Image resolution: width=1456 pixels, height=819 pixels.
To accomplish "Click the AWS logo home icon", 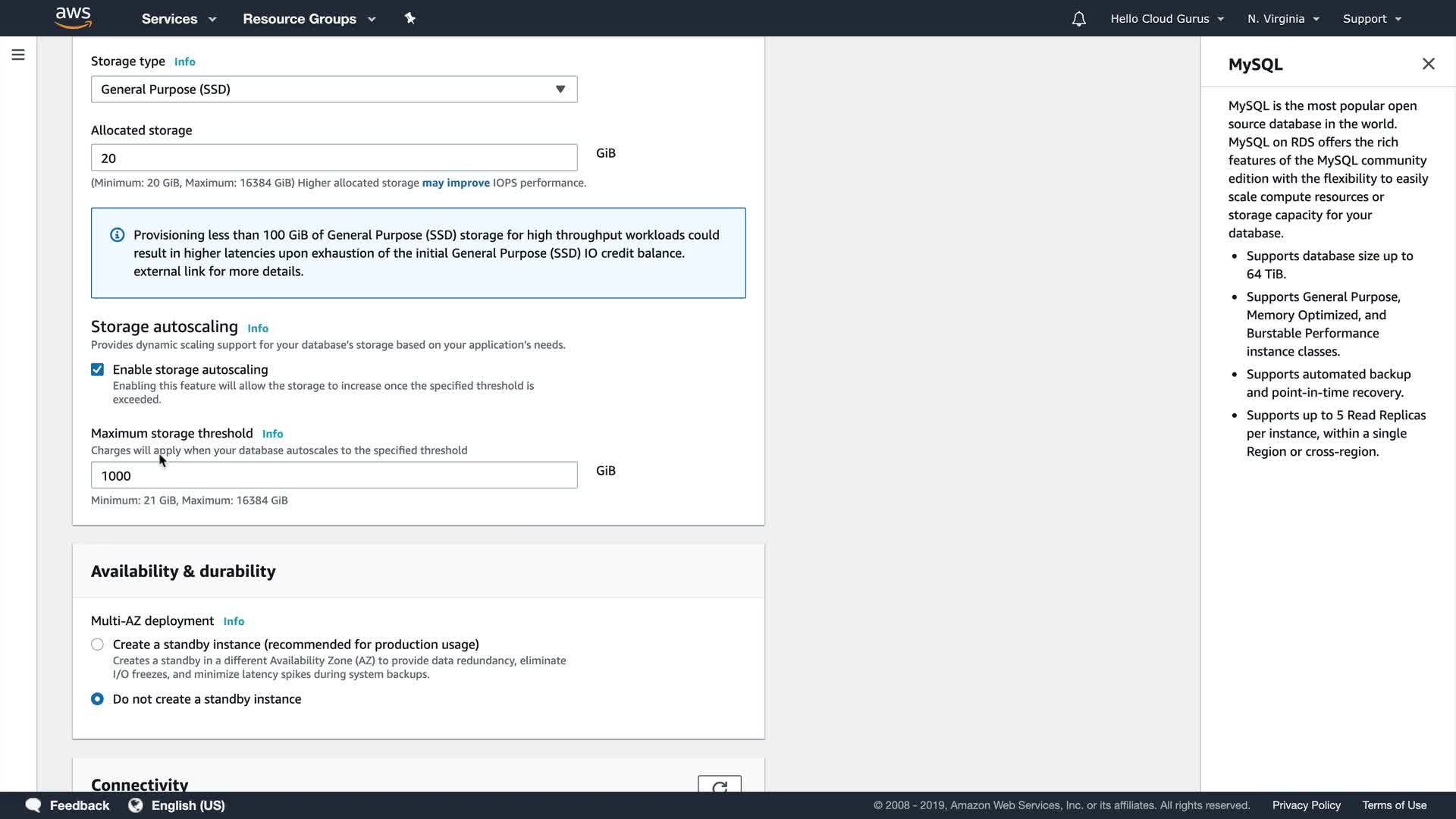I will [74, 17].
